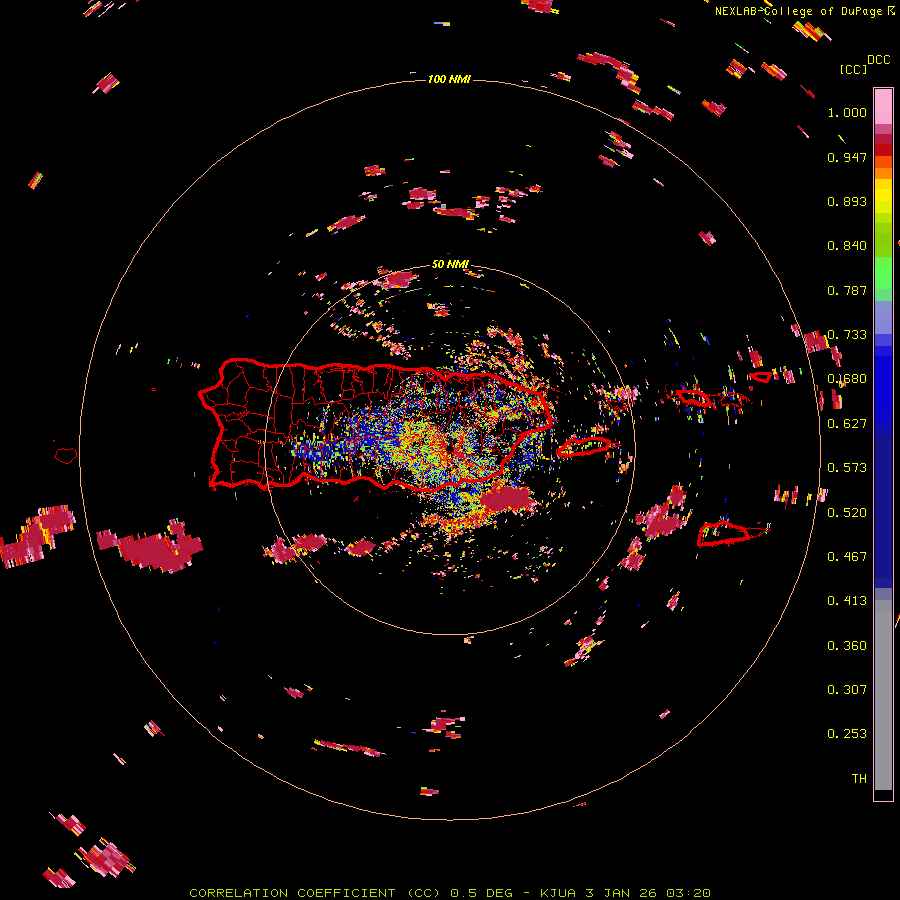
Task: Click the 0.520 scale value
Action: click(x=847, y=513)
